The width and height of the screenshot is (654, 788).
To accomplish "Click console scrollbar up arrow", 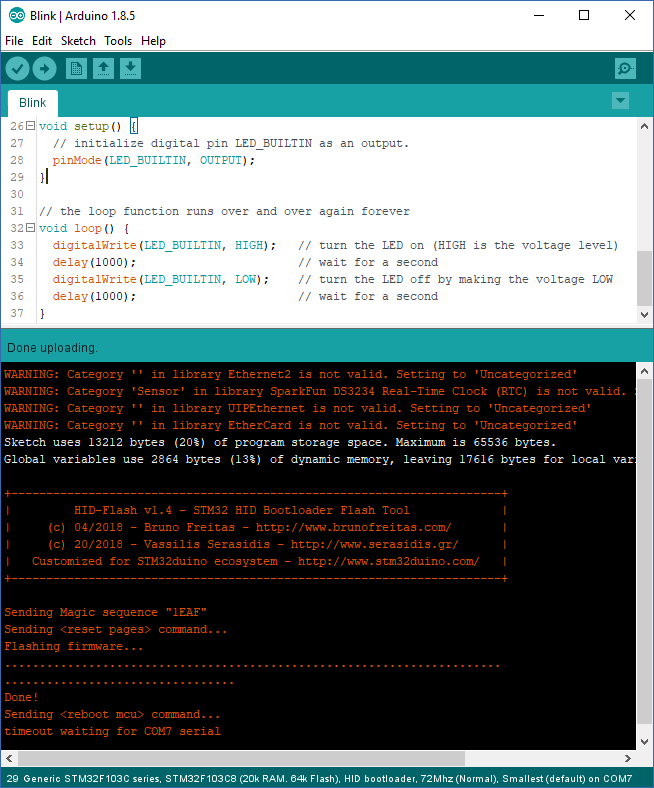I will point(644,371).
